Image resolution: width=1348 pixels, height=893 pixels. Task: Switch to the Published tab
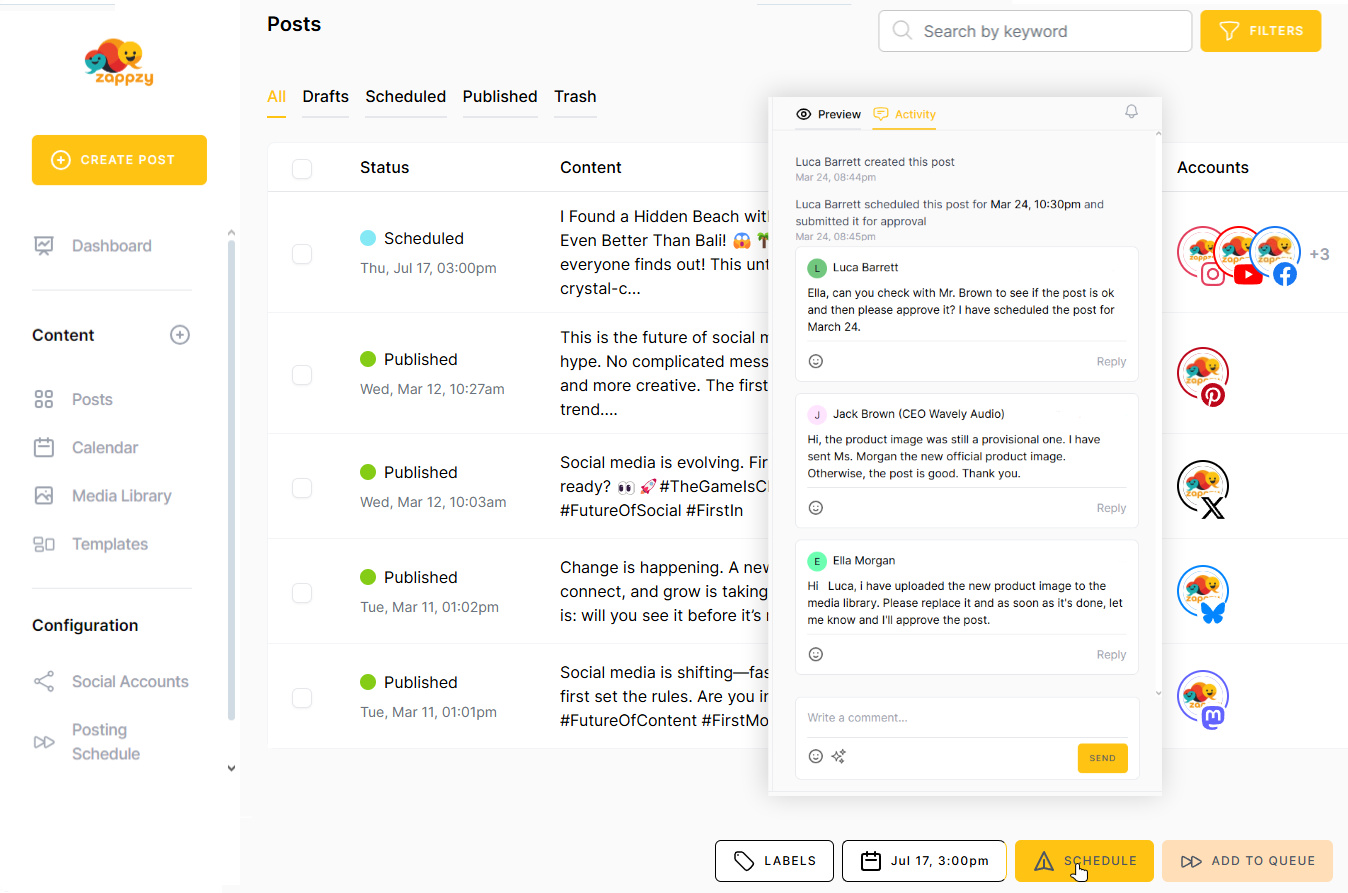click(500, 97)
